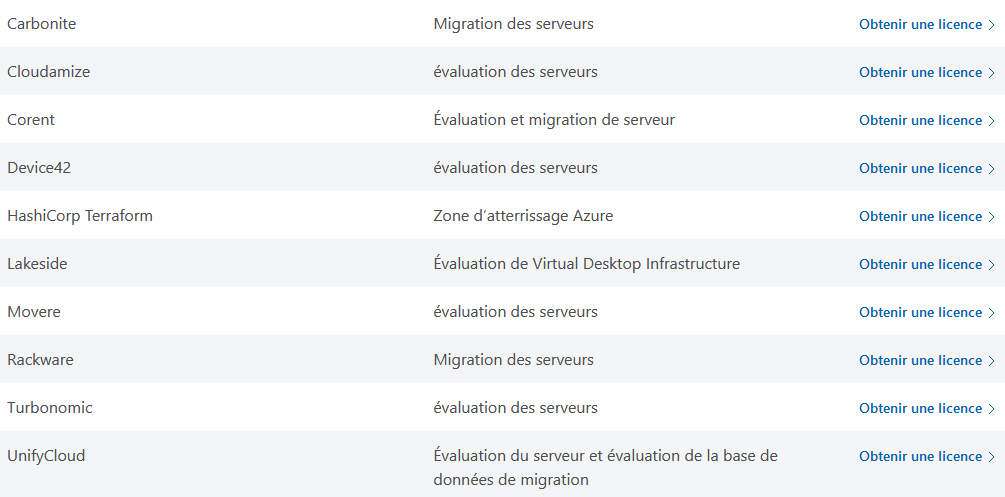Open the Obtenir une licence link for UnifyCloud
Screen dimensions: 1005x497
927,457
